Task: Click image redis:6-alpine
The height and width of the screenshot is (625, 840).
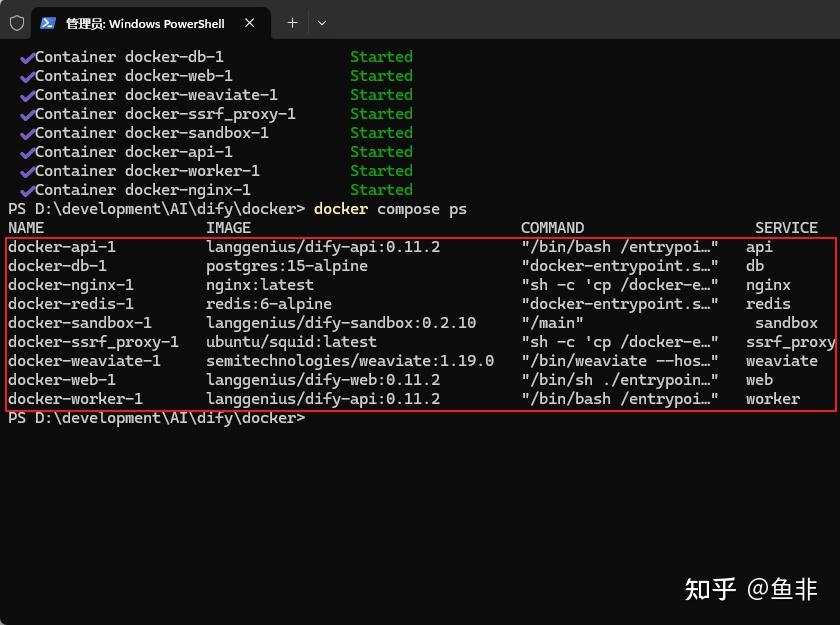Action: click(269, 304)
